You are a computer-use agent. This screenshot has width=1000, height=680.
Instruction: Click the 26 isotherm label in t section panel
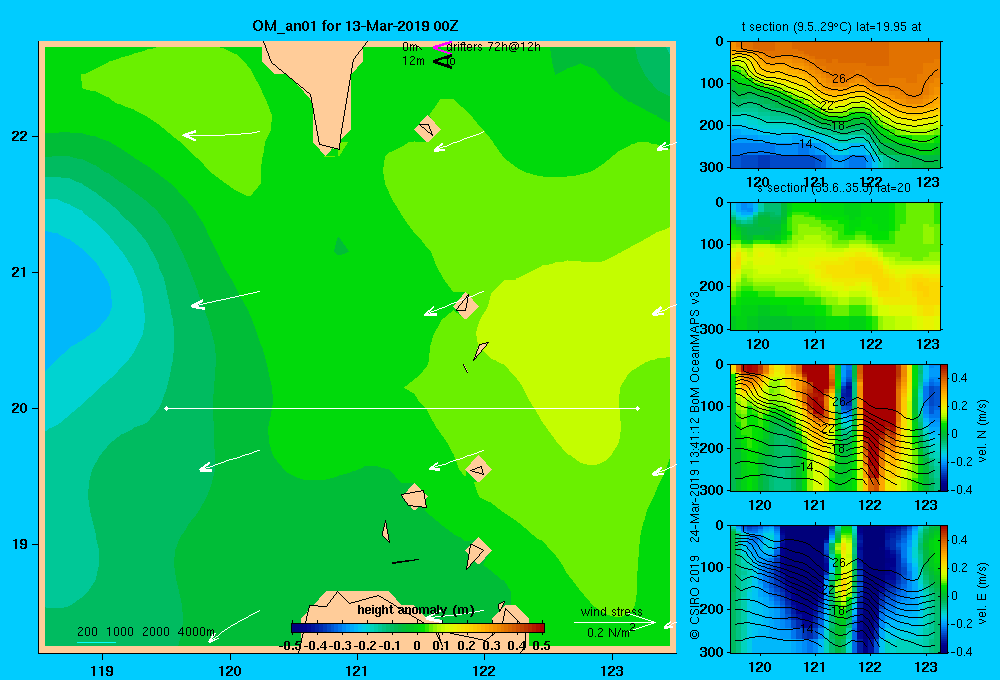839,78
